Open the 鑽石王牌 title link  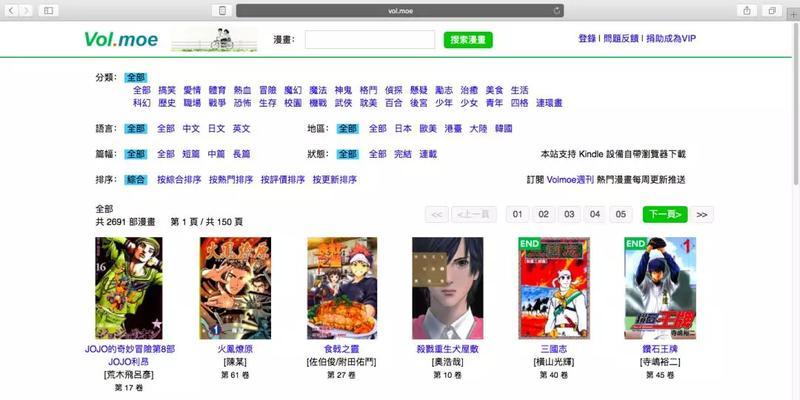[660, 349]
